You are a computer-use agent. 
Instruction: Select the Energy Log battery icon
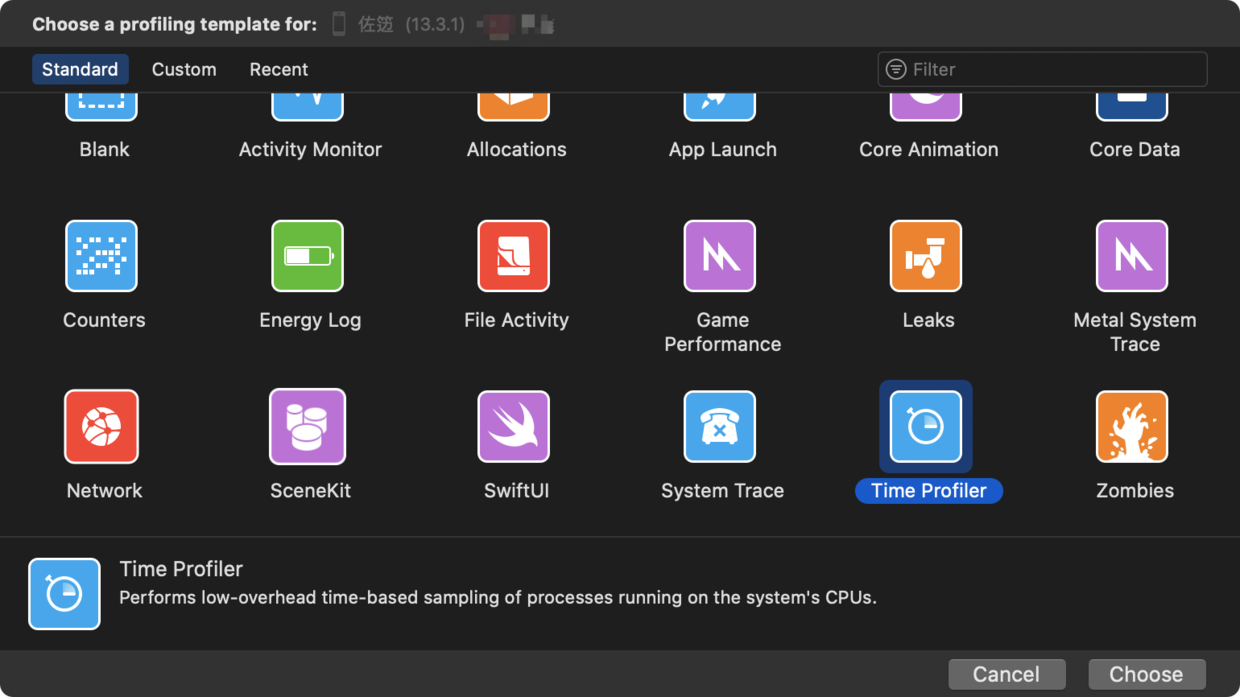(307, 256)
